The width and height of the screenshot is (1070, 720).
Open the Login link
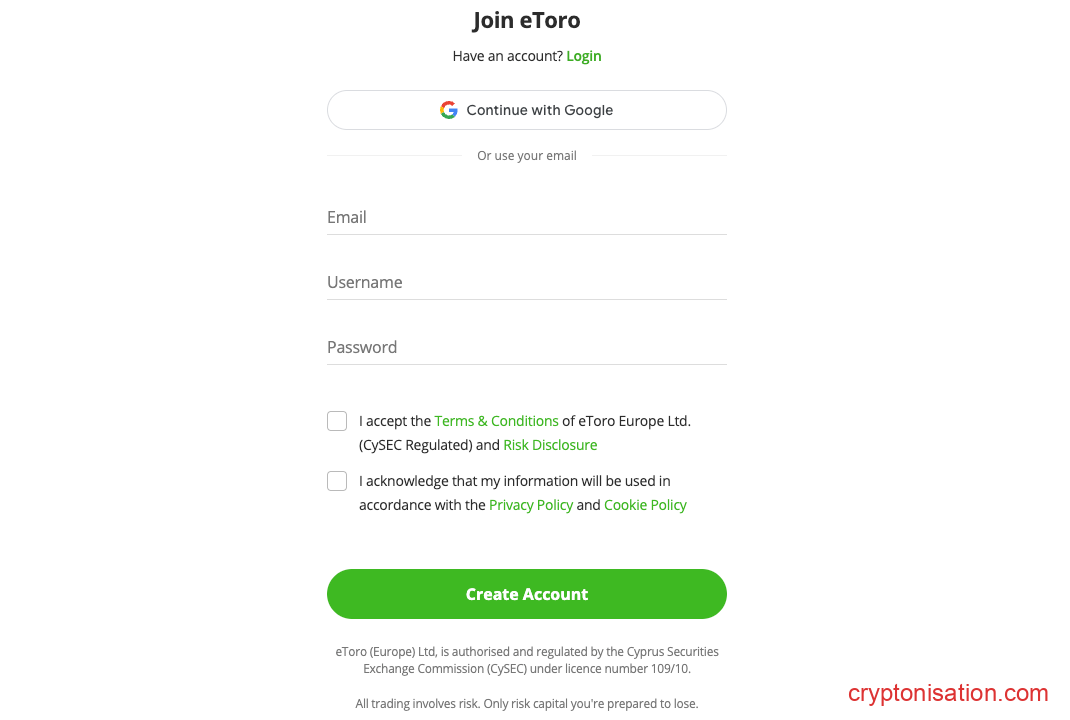coord(584,56)
